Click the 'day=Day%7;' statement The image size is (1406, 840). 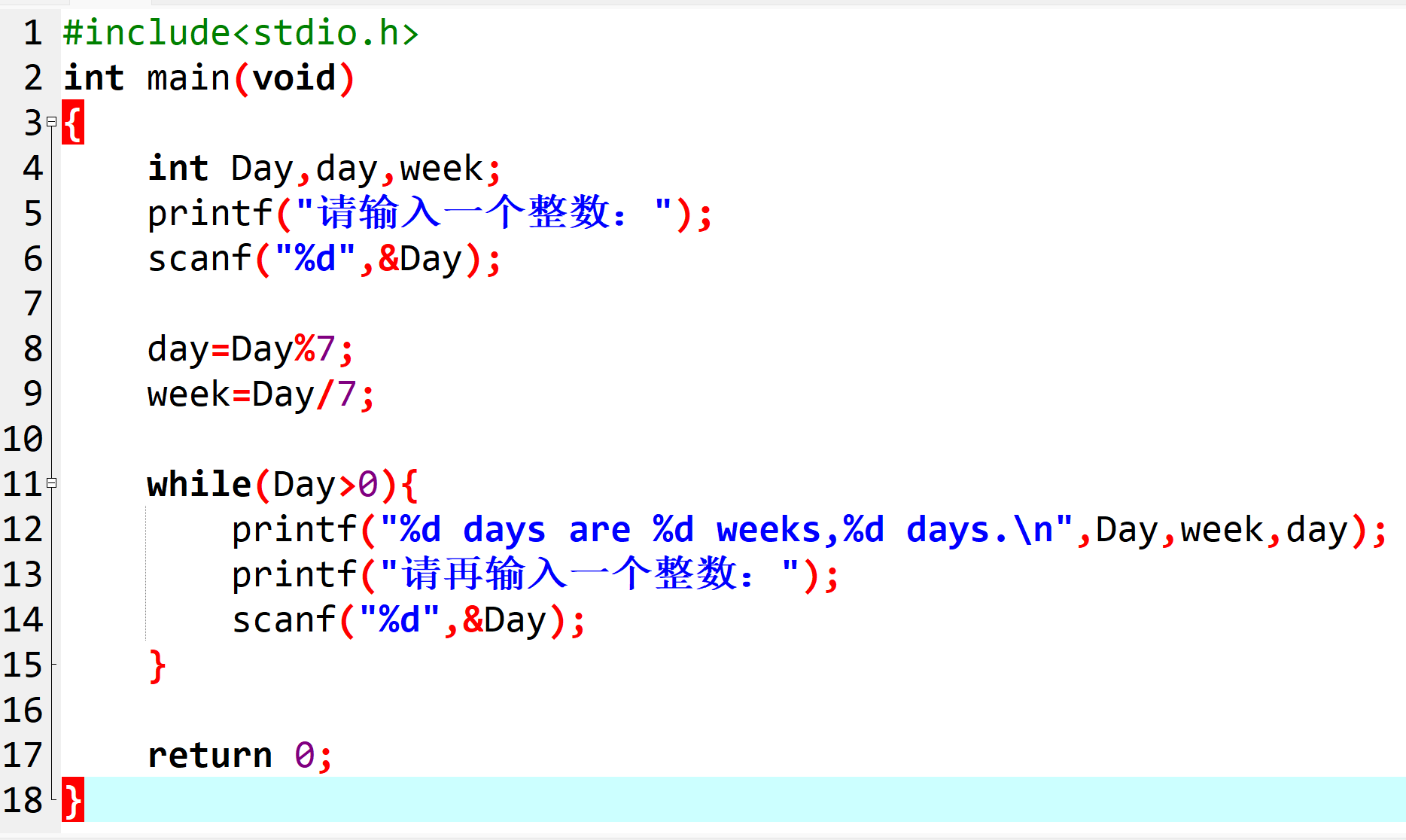(251, 350)
